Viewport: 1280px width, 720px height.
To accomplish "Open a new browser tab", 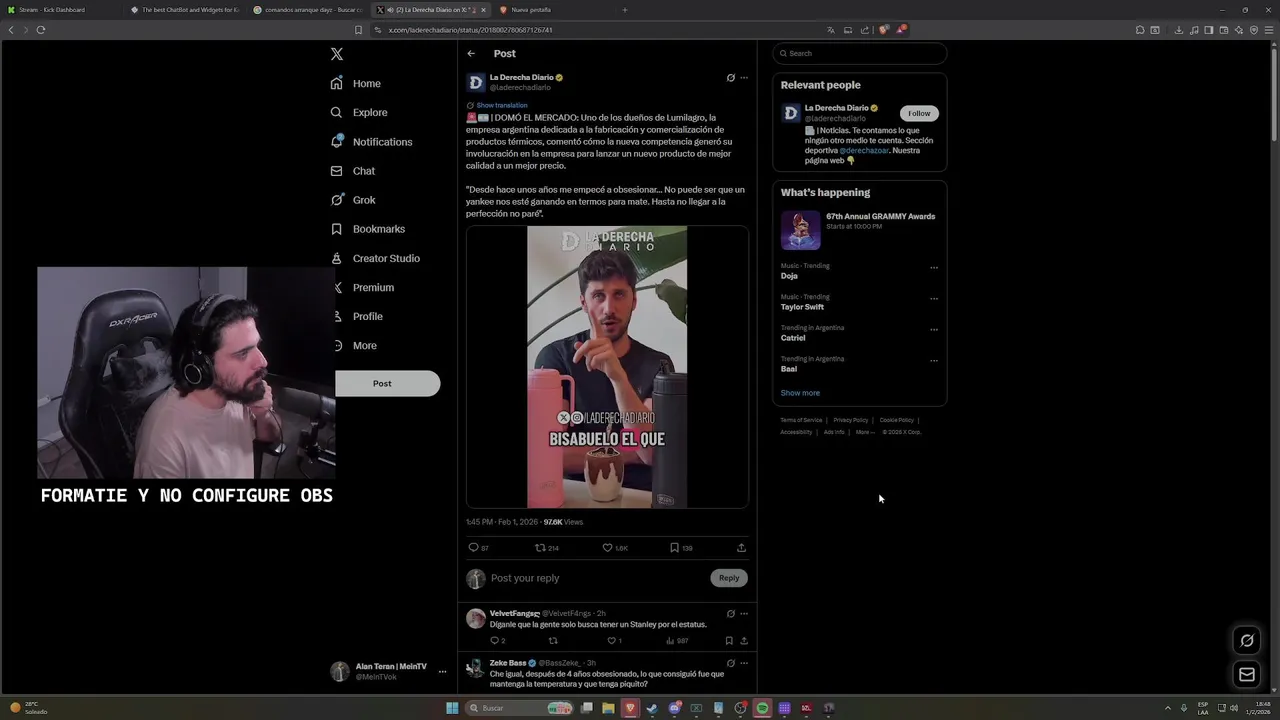I will pos(625,10).
